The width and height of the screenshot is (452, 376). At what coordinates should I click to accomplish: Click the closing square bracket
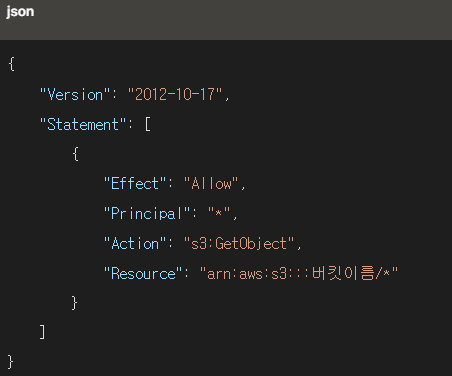pyautogui.click(x=42, y=332)
